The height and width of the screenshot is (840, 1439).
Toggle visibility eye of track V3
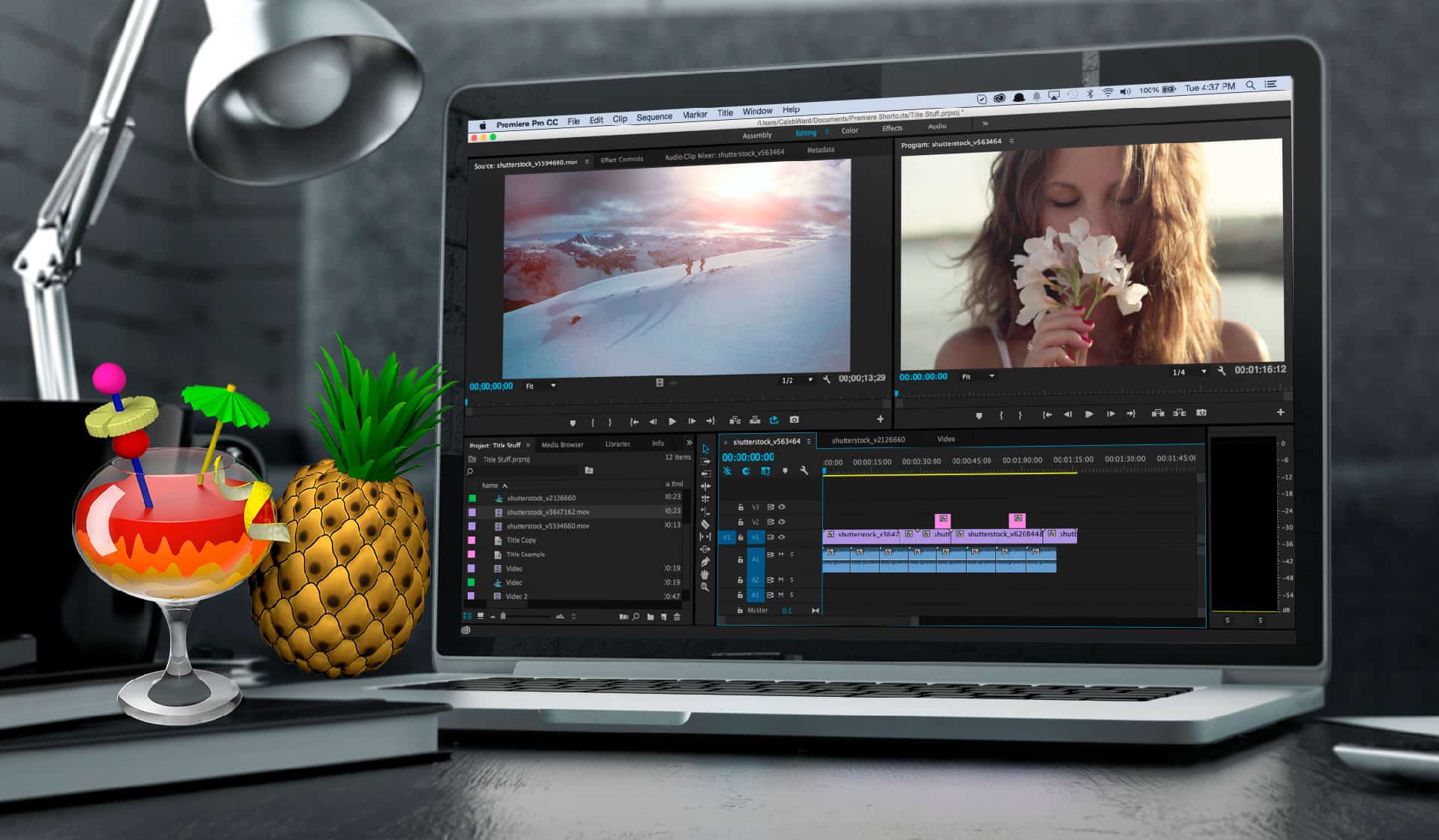click(782, 507)
